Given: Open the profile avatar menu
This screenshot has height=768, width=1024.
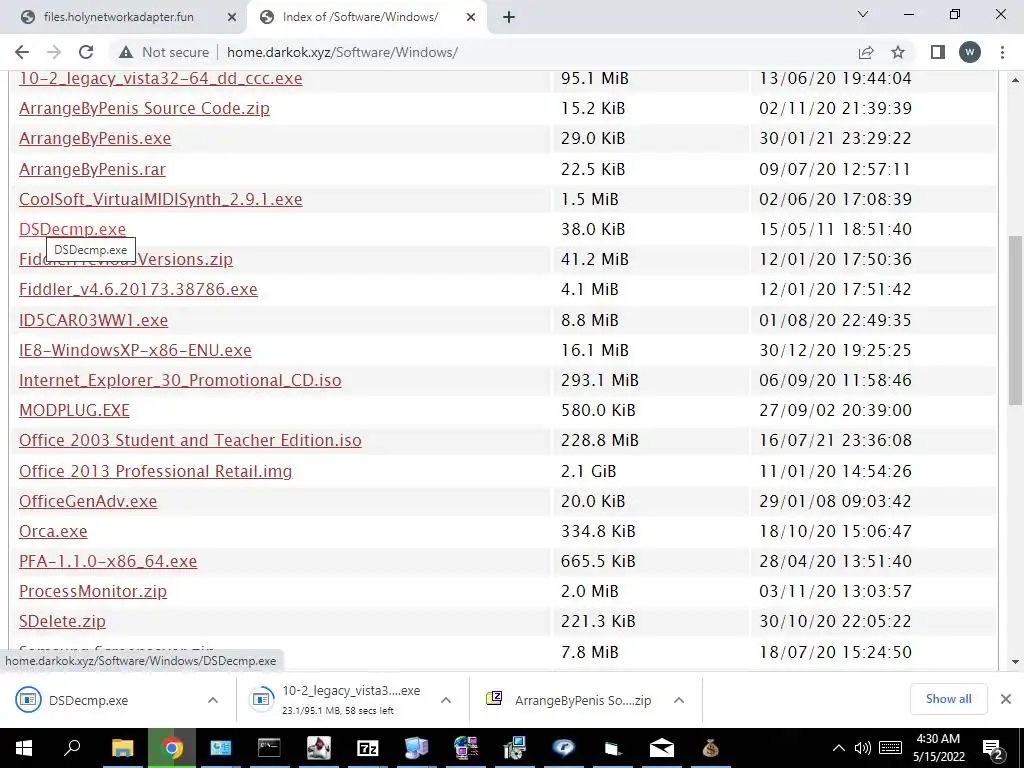Looking at the screenshot, I should click(x=970, y=52).
